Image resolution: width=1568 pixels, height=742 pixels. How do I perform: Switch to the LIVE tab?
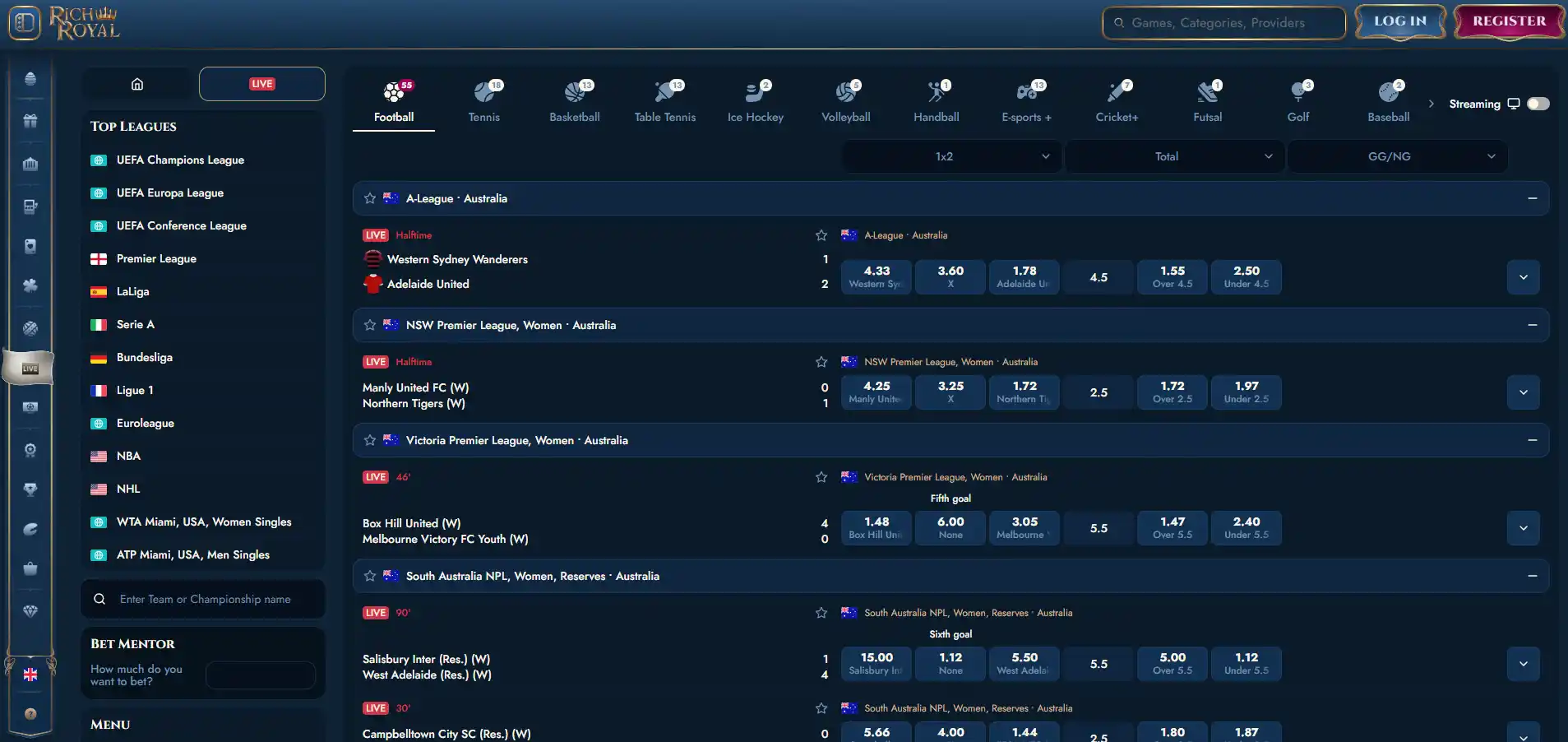coord(262,84)
